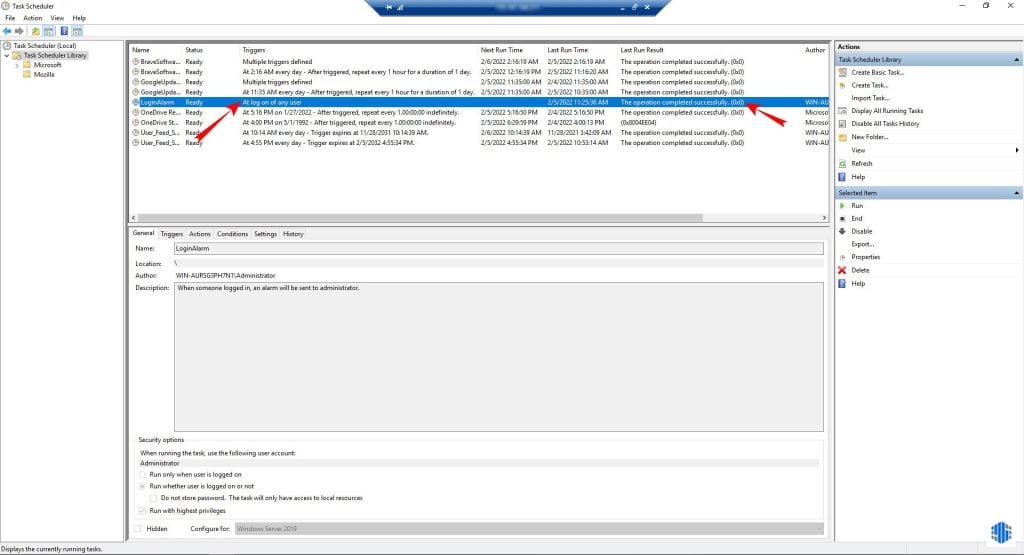Switch to the Settings tab
Image resolution: width=1024 pixels, height=555 pixels.
pyautogui.click(x=265, y=234)
